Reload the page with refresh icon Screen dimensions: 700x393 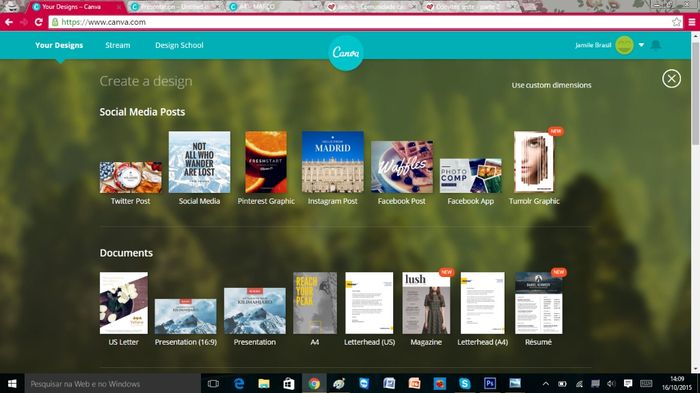click(x=39, y=22)
